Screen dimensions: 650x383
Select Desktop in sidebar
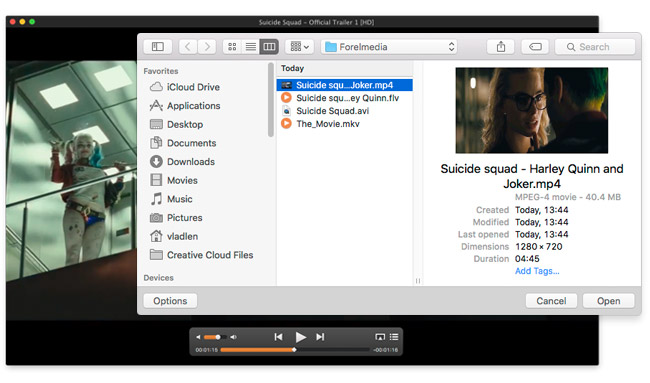(177, 124)
